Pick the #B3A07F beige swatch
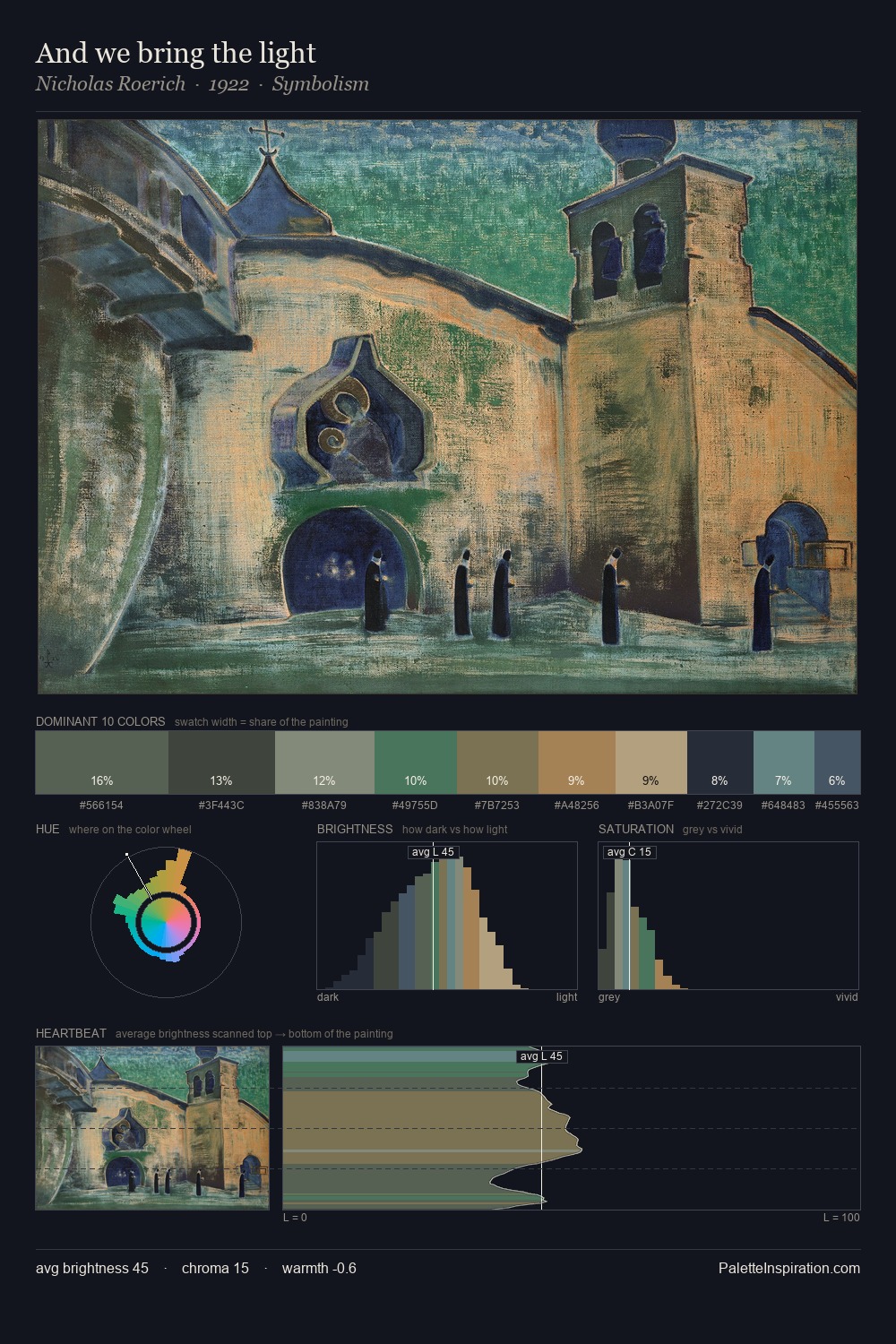 point(651,762)
